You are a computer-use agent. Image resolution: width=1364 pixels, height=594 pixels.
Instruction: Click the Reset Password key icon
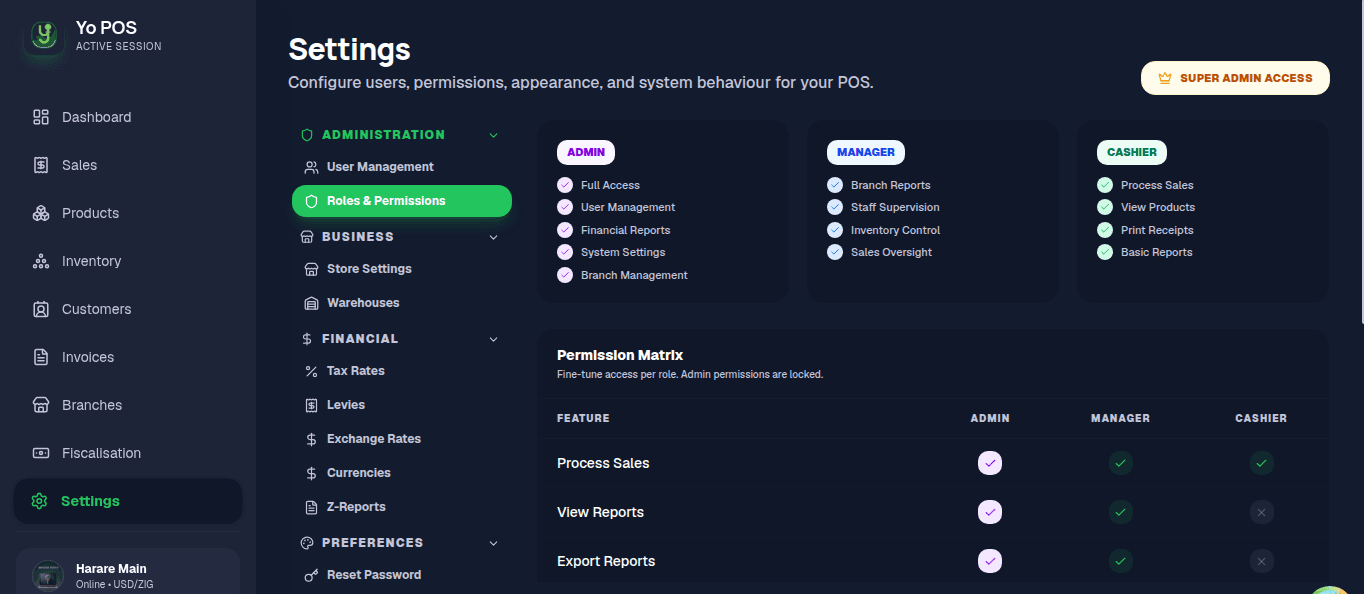[311, 575]
